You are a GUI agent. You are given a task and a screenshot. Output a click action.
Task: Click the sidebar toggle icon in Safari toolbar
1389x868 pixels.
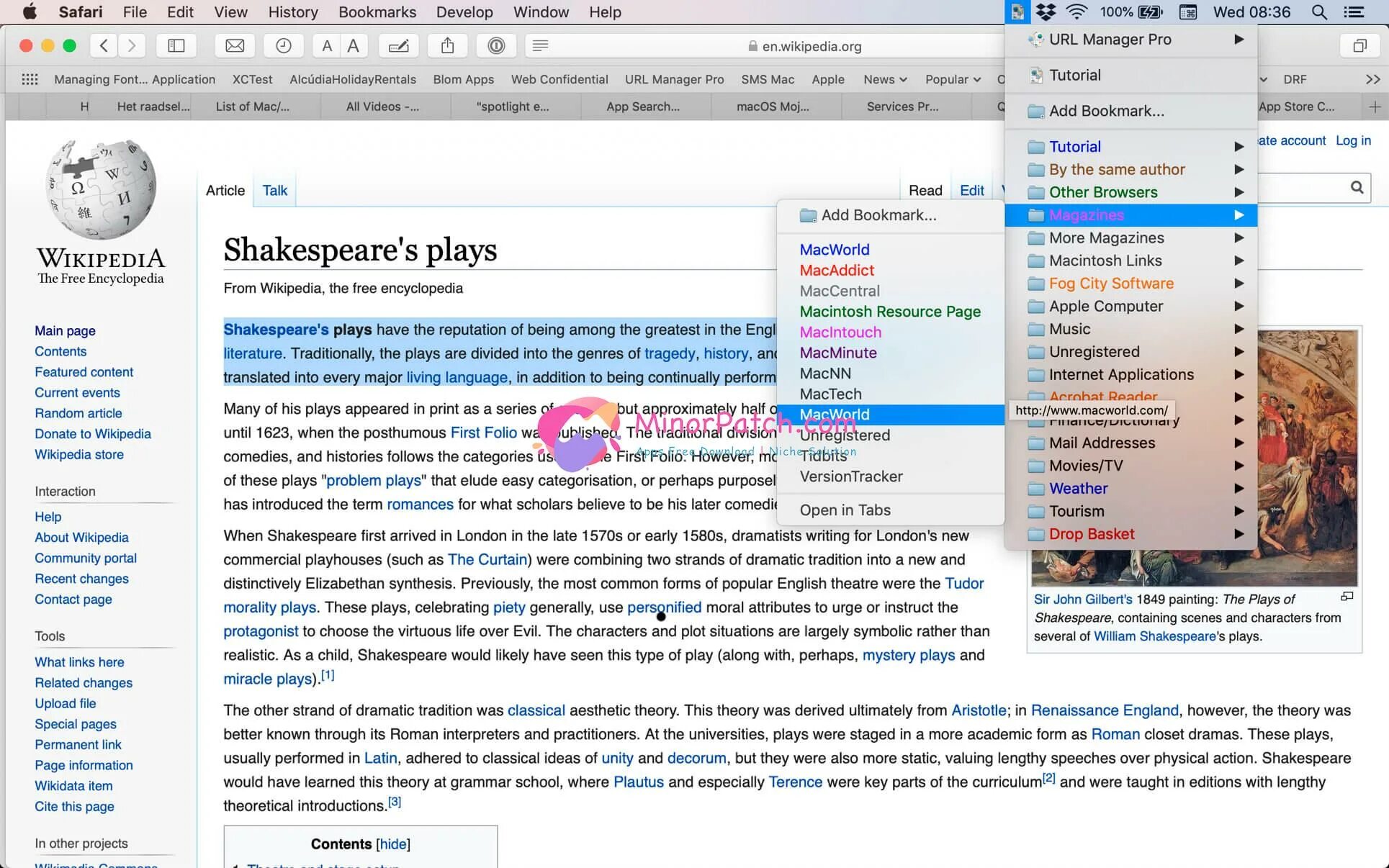point(176,46)
